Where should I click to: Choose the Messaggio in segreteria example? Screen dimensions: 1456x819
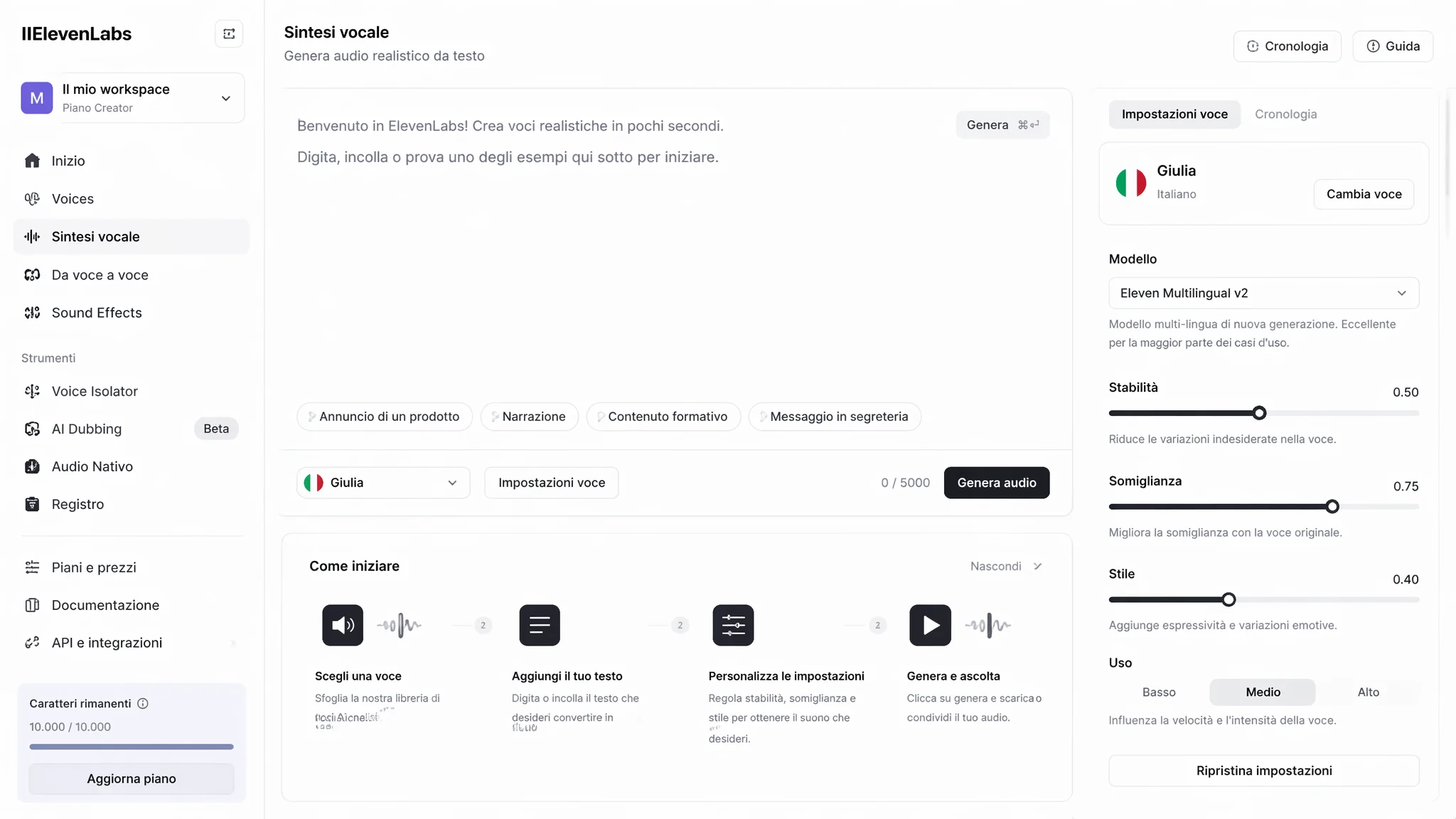click(835, 417)
